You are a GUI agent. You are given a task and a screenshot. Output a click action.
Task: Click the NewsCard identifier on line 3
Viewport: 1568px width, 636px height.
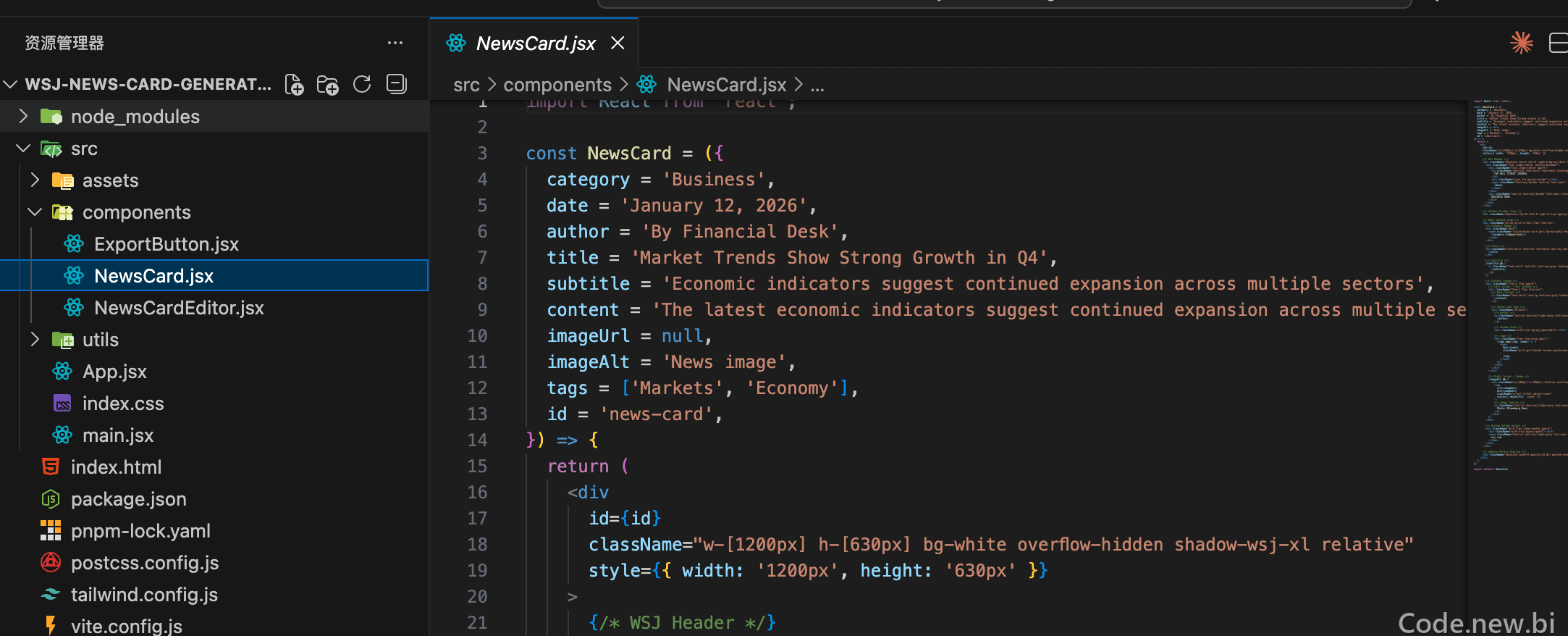point(629,153)
